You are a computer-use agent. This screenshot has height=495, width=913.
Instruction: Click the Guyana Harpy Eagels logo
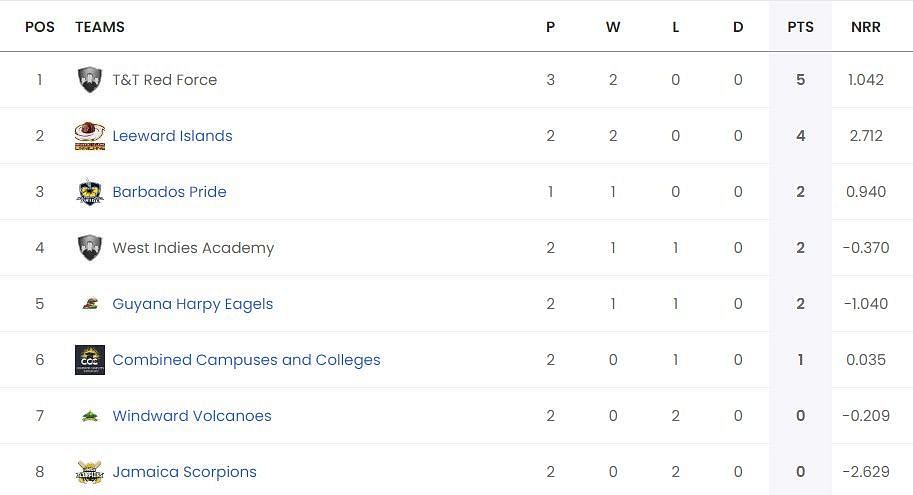tap(90, 303)
